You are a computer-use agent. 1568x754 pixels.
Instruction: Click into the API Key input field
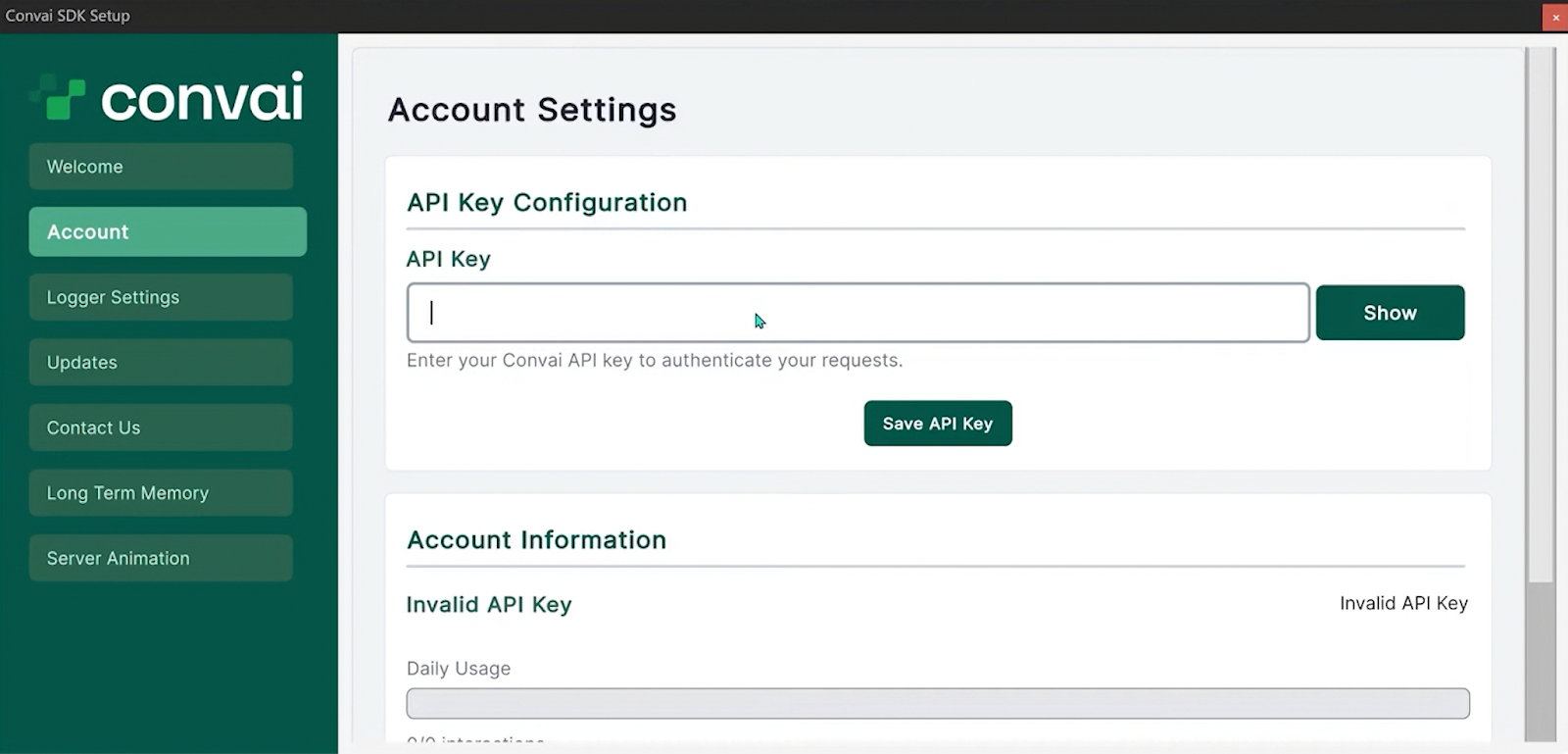(x=857, y=313)
